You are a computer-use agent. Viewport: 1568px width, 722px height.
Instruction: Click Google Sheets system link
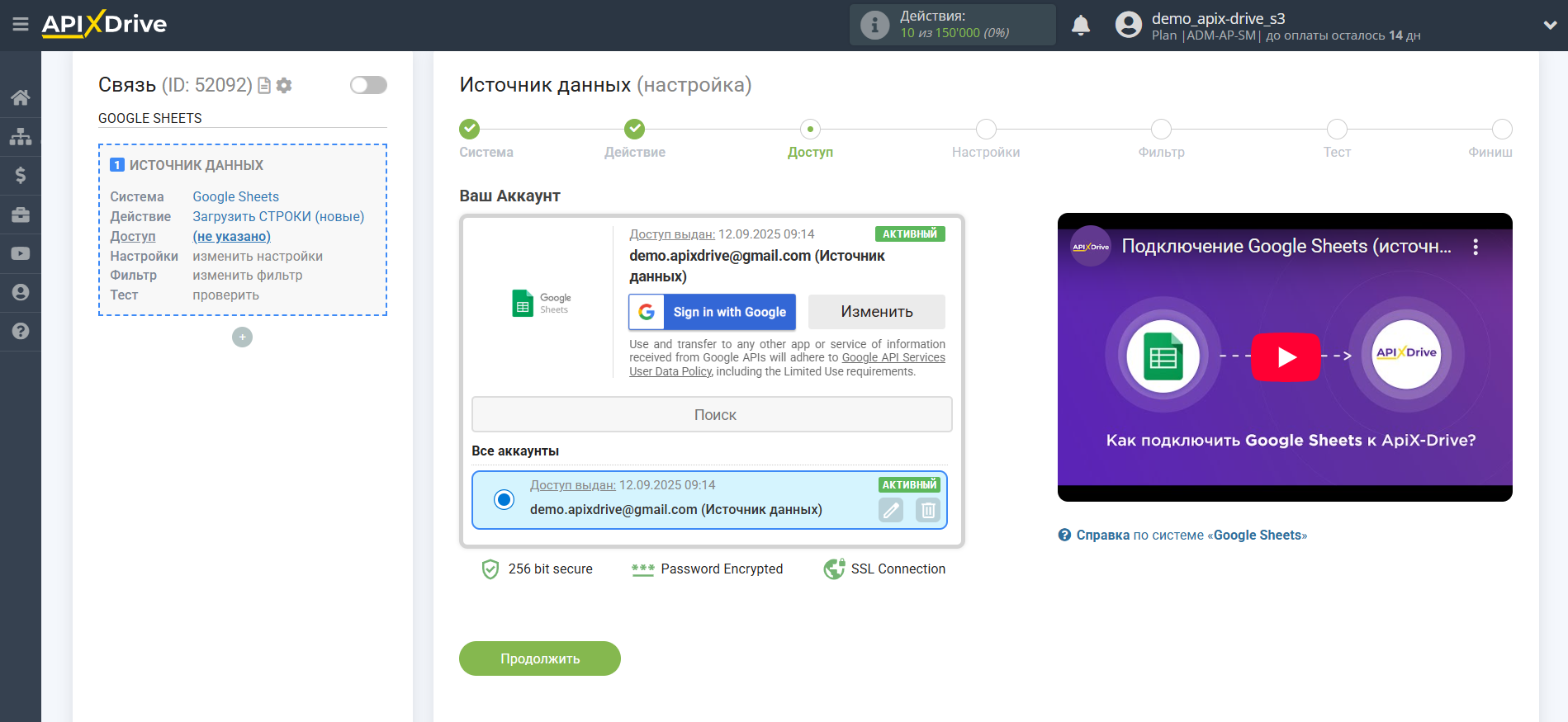235,196
